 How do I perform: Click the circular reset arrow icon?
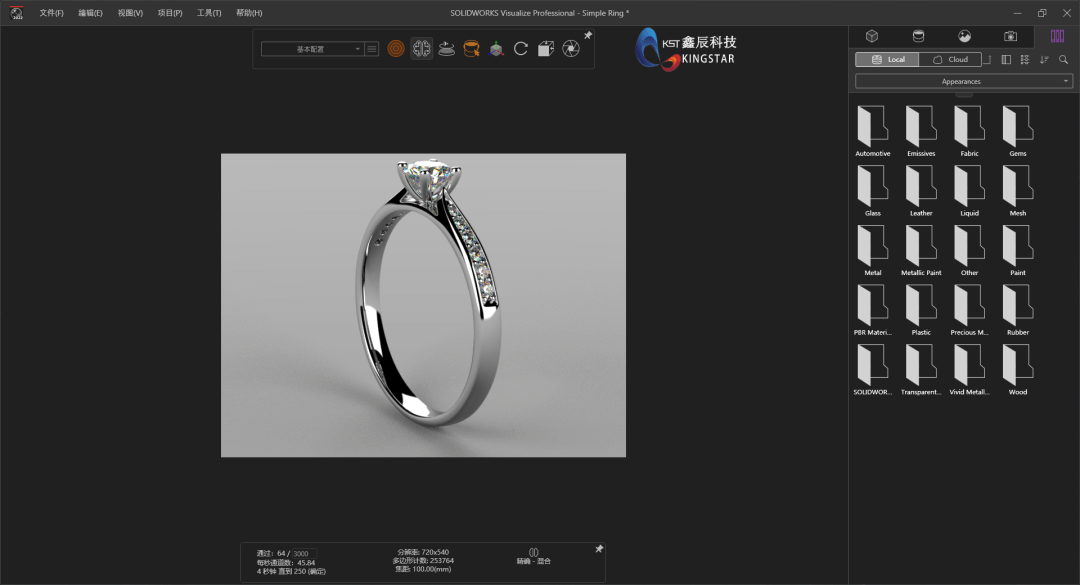click(521, 47)
